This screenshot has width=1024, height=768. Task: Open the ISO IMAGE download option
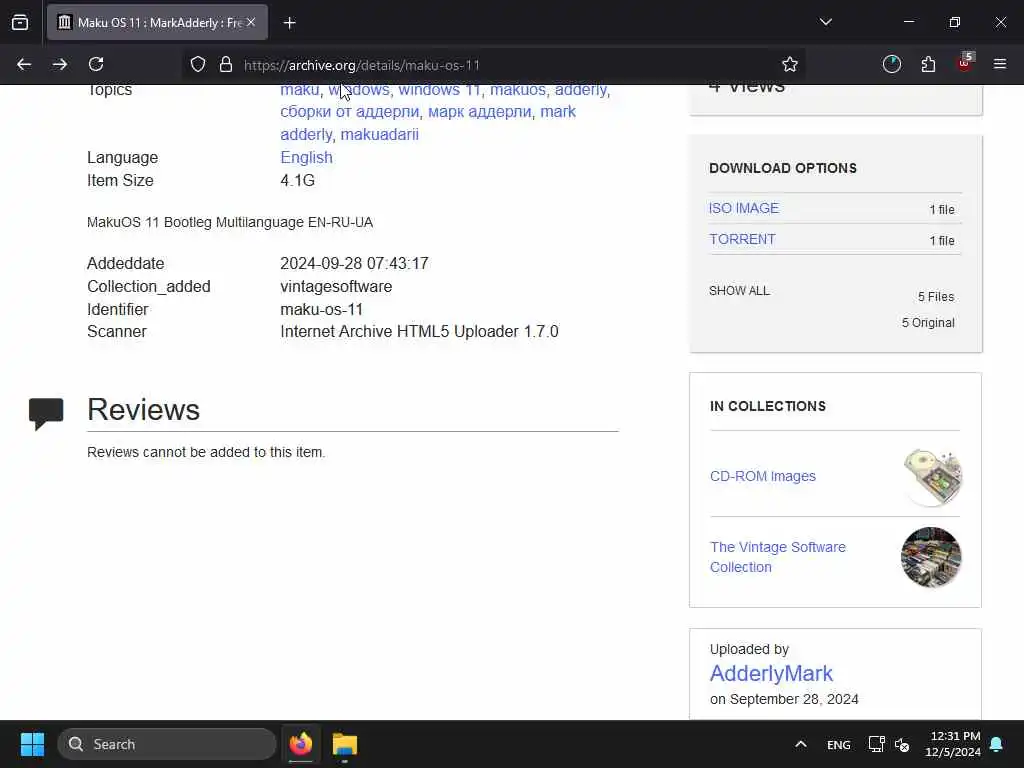pyautogui.click(x=744, y=208)
